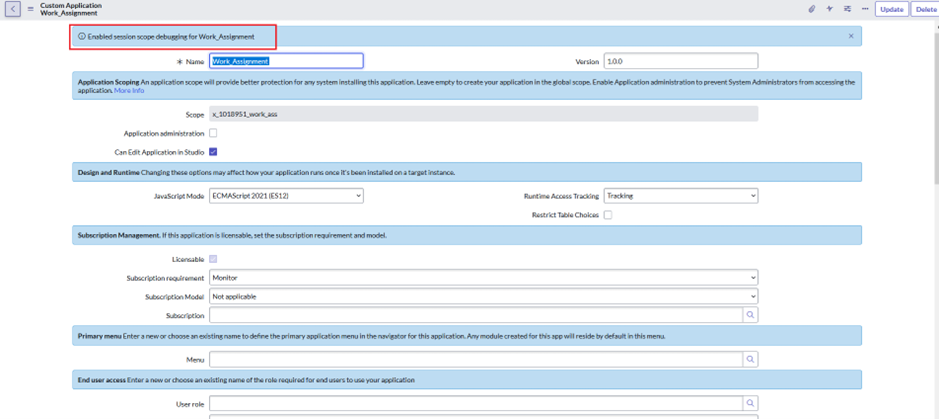
Task: Click the User role lookup magnifier icon
Action: coord(750,403)
